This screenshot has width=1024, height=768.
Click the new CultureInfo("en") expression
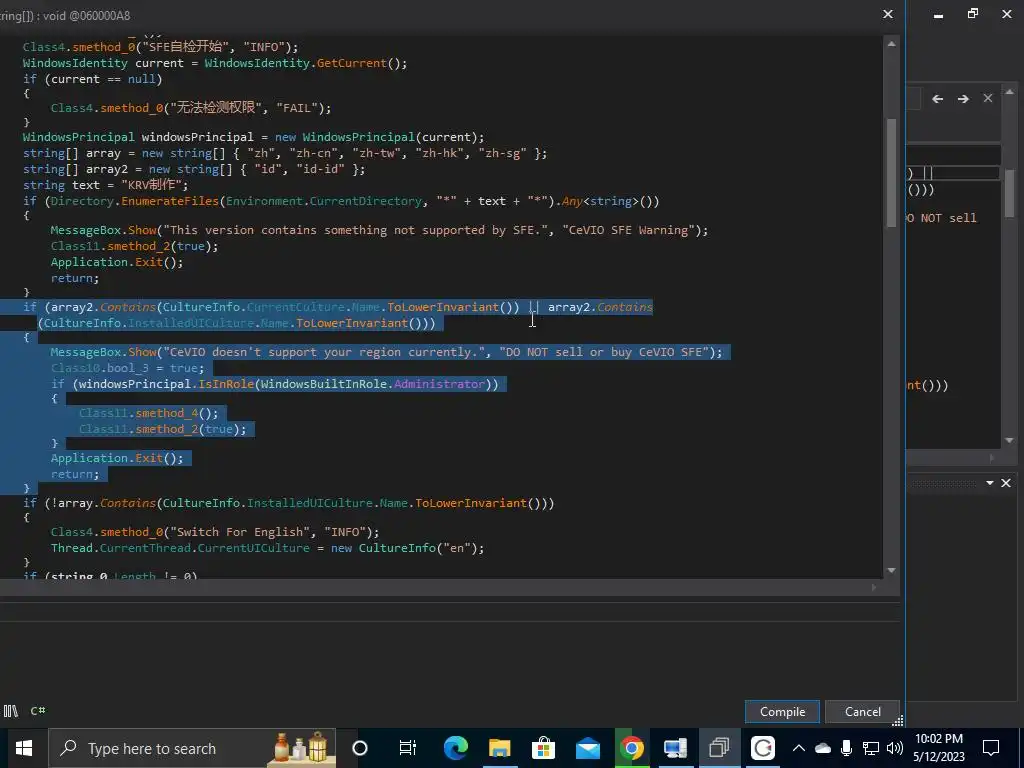[404, 548]
